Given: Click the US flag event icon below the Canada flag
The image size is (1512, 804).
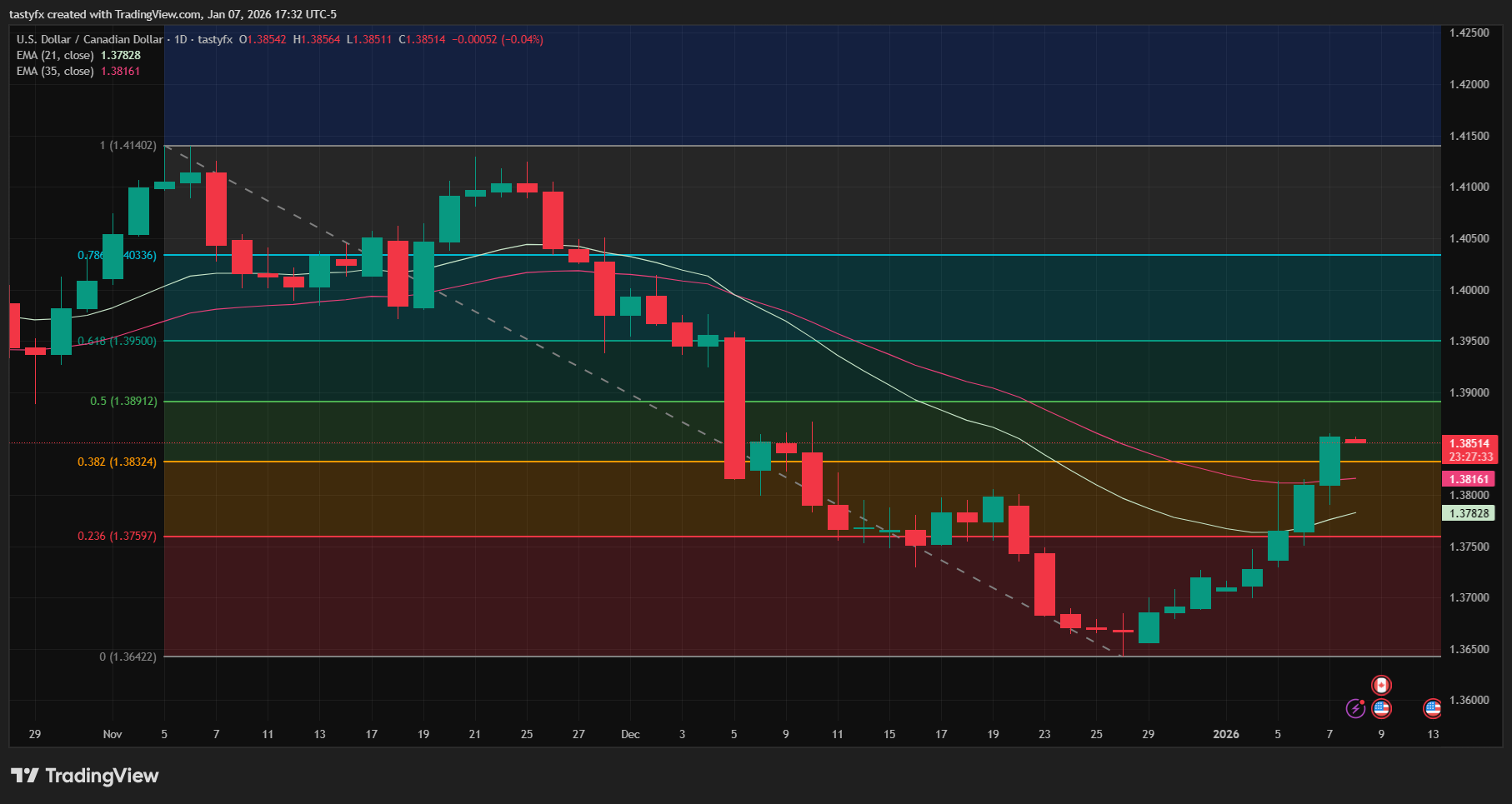Looking at the screenshot, I should point(1382,709).
